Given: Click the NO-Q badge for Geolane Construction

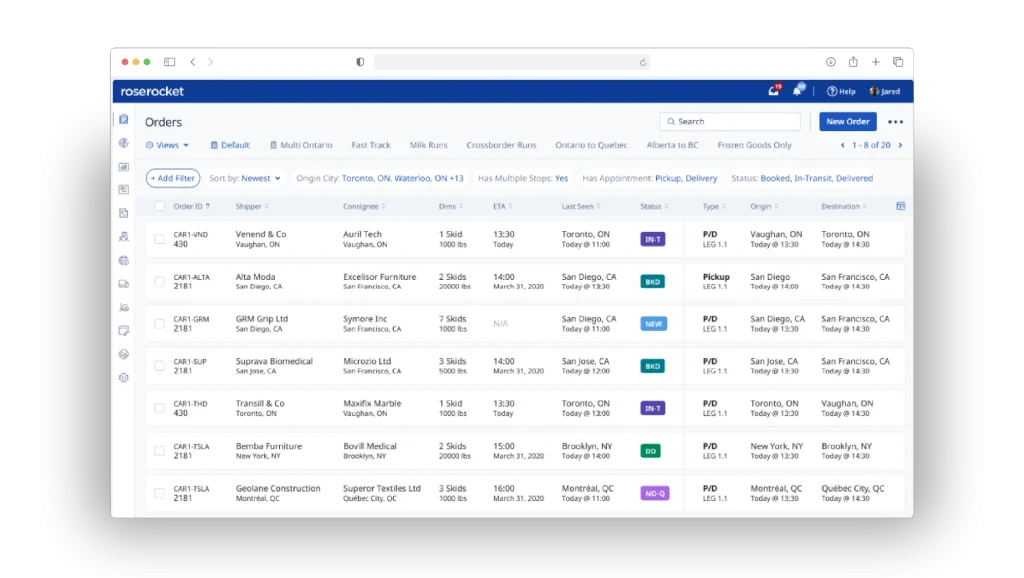Looking at the screenshot, I should click(654, 493).
